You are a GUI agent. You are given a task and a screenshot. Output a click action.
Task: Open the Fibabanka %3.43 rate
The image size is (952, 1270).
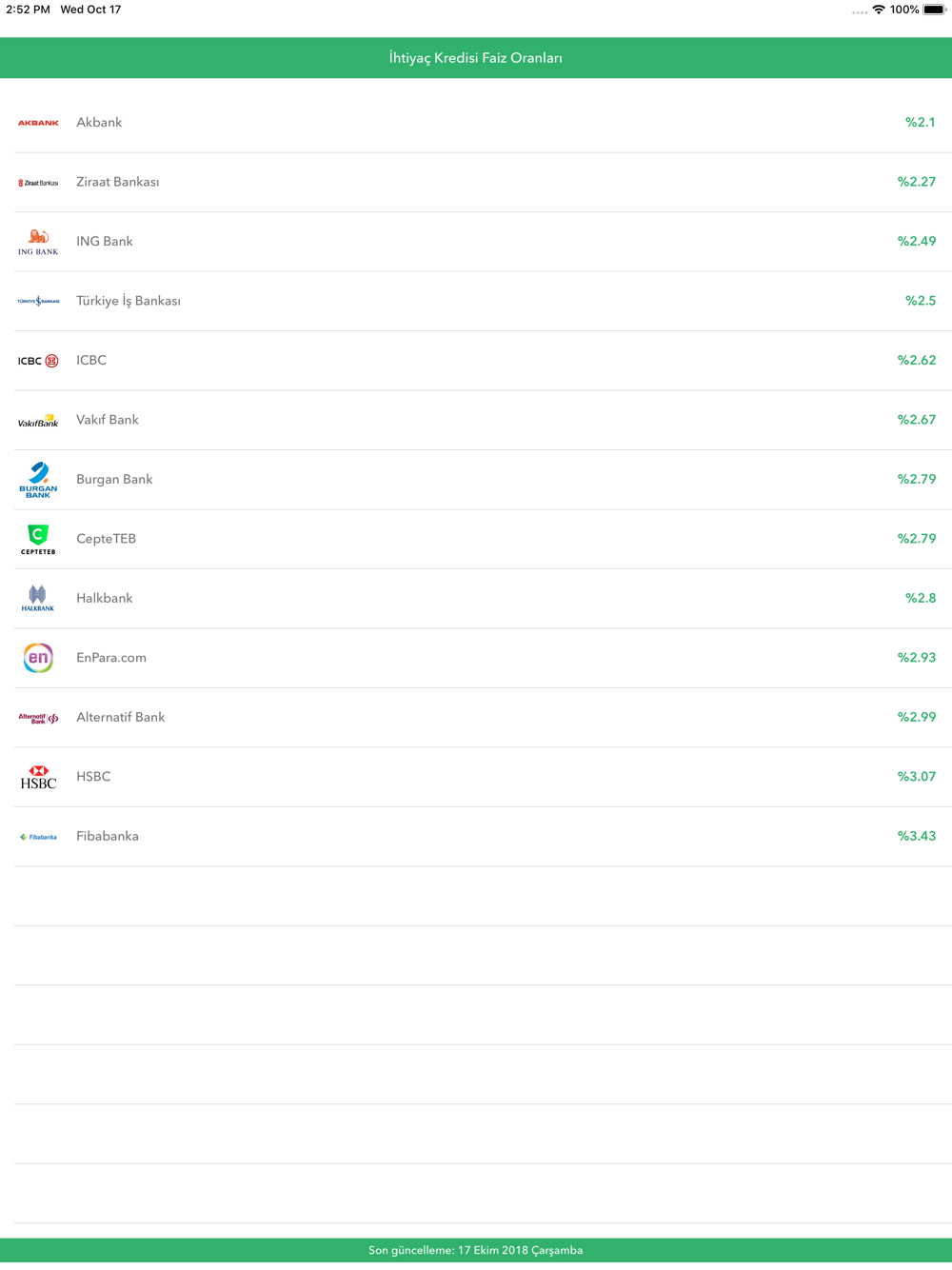(916, 836)
